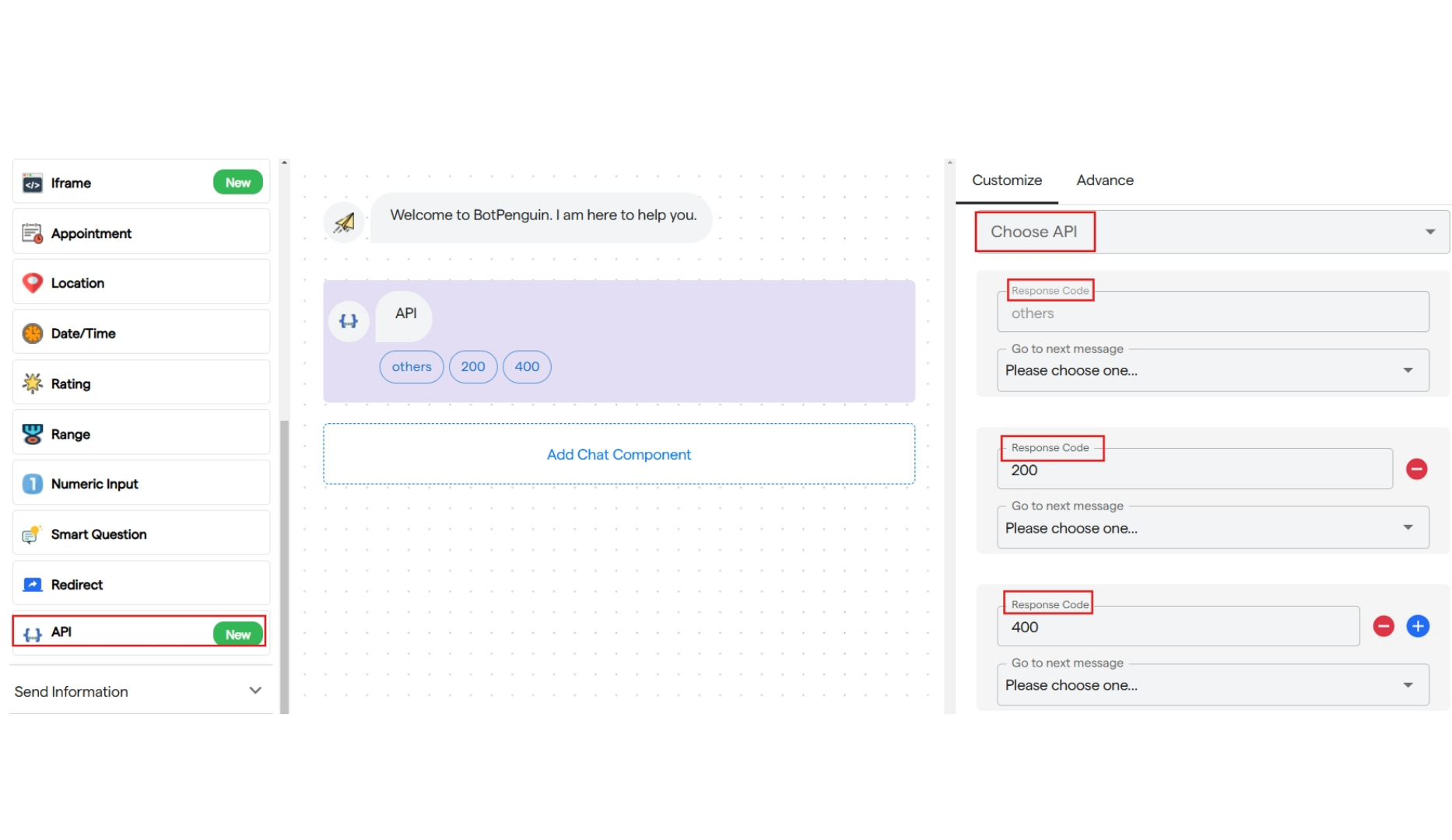This screenshot has width=1452, height=840.
Task: Add the Location component
Action: tap(141, 282)
